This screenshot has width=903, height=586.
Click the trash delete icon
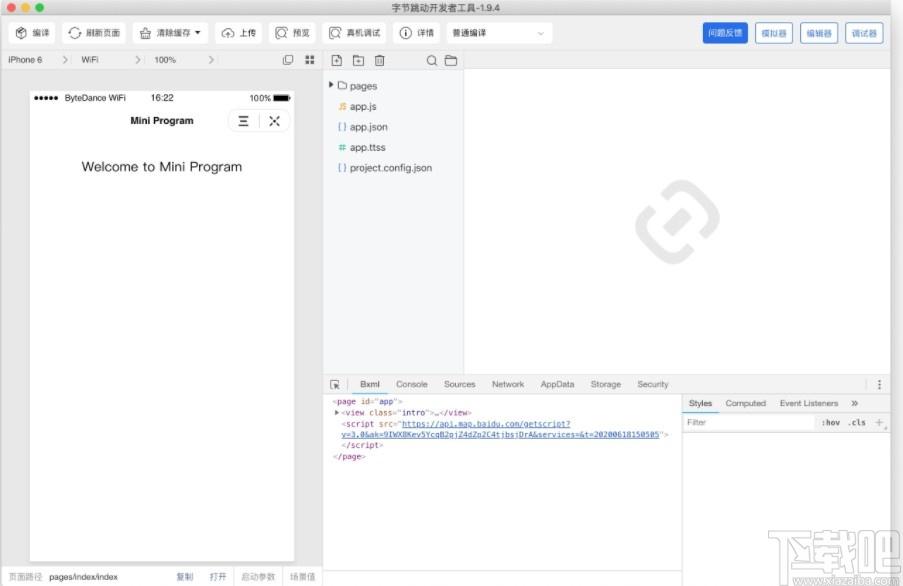point(380,60)
